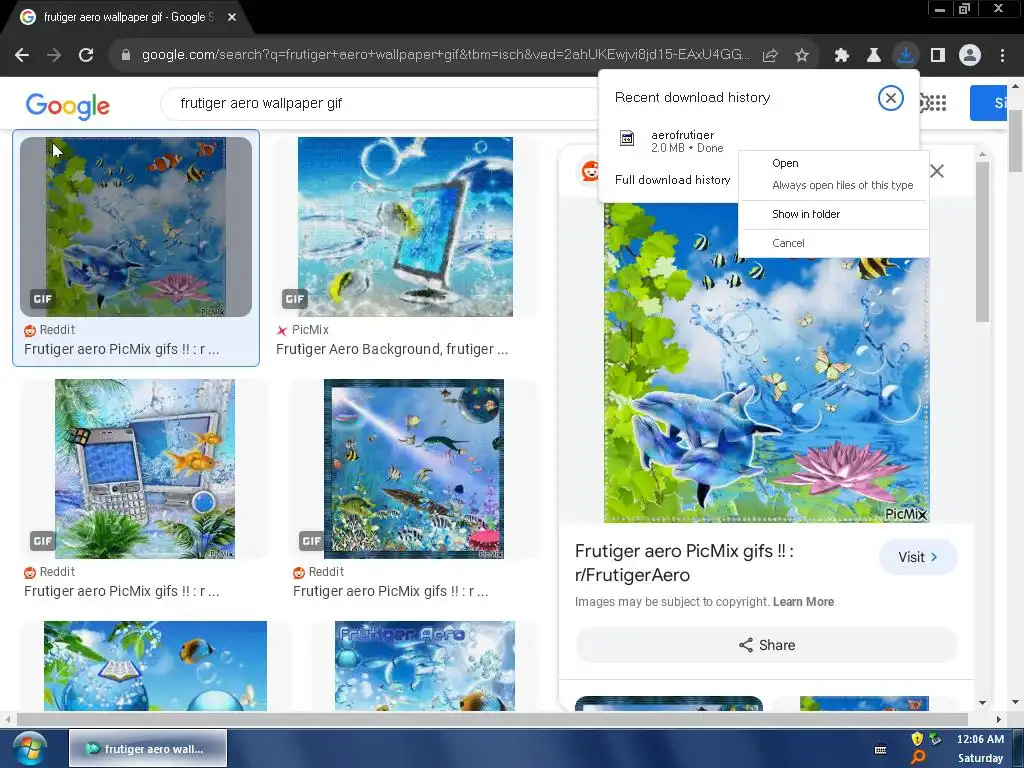Click the forward navigation arrow
This screenshot has height=768, width=1024.
click(54, 56)
